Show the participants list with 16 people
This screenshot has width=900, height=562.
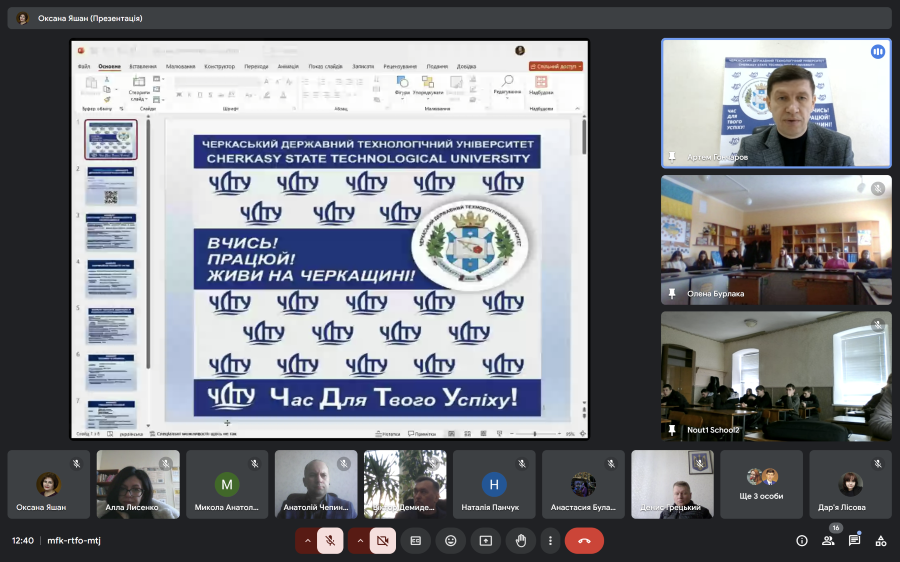(828, 541)
